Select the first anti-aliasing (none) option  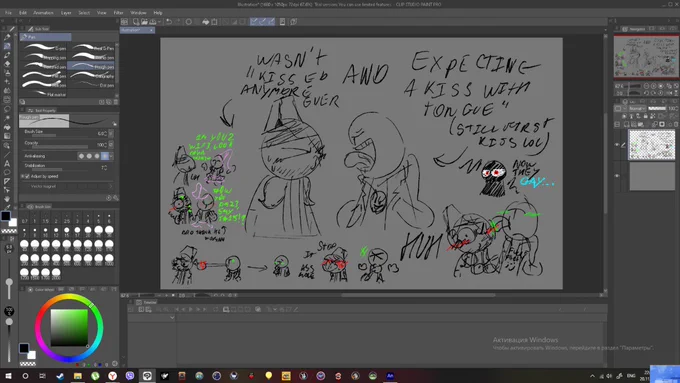pyautogui.click(x=81, y=156)
